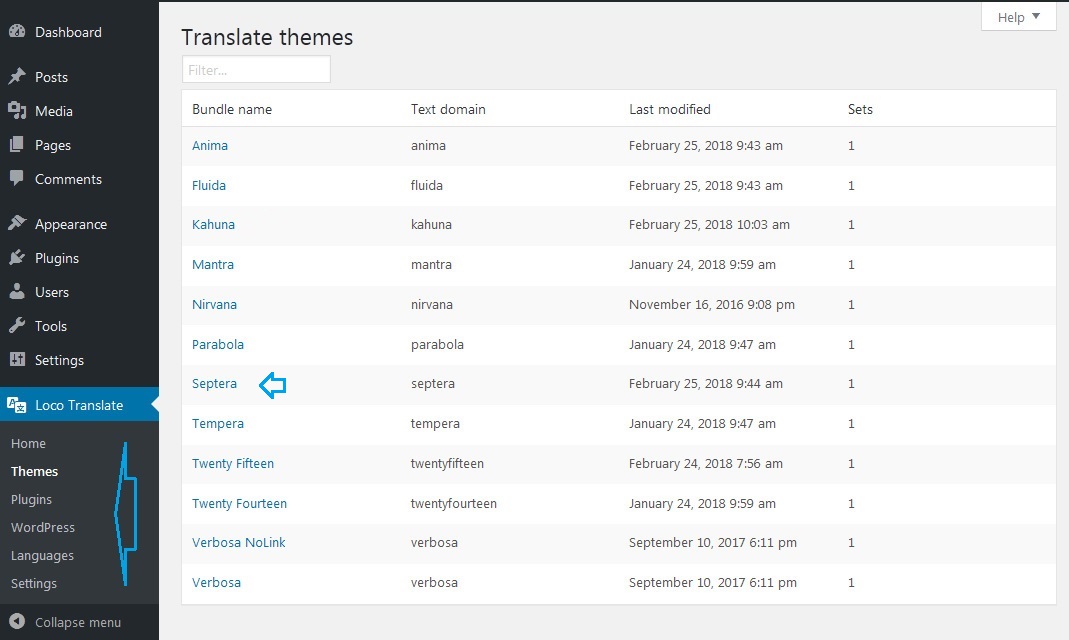Open the Plugins item in main menu
The image size is (1069, 640).
pyautogui.click(x=57, y=258)
